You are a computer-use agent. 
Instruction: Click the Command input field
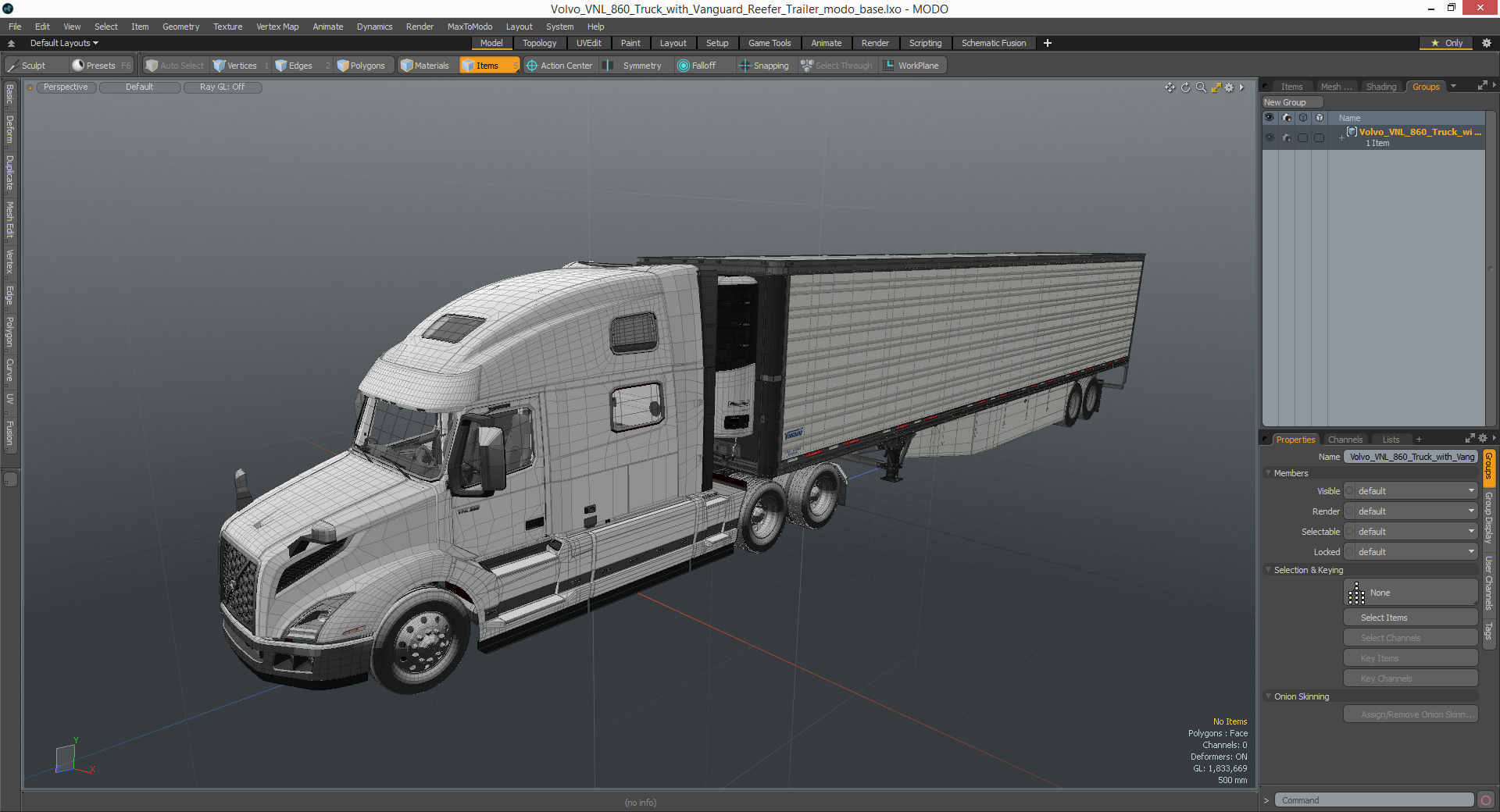pos(1373,800)
